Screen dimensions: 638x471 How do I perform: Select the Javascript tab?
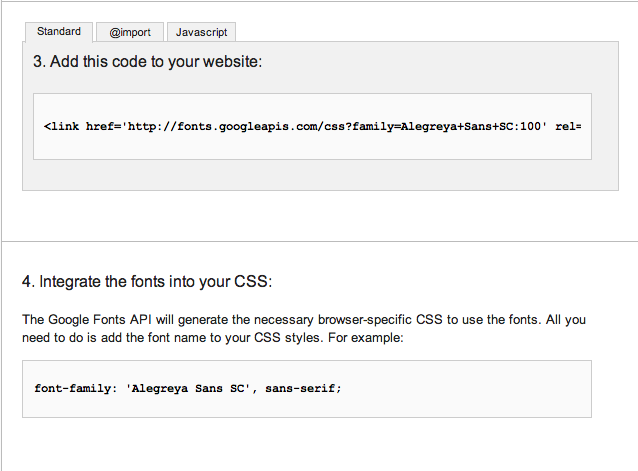[x=201, y=32]
